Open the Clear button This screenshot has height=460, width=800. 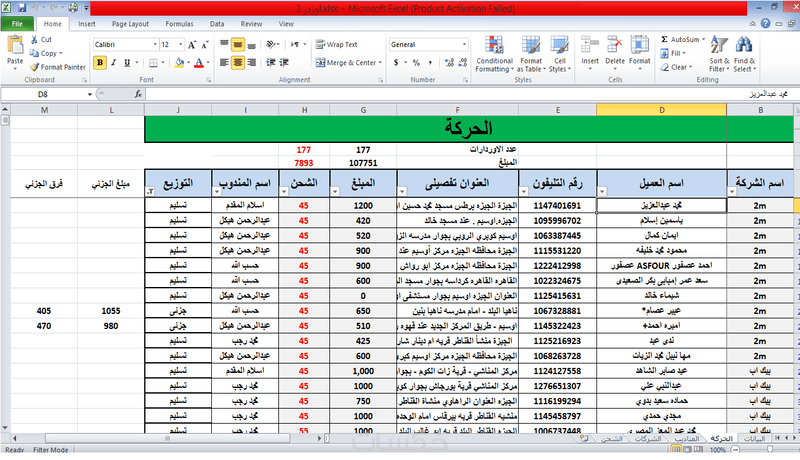(x=676, y=67)
